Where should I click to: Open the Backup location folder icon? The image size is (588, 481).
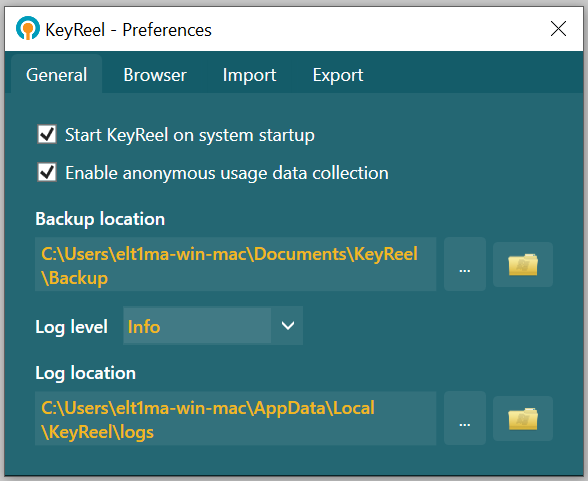[x=523, y=264]
